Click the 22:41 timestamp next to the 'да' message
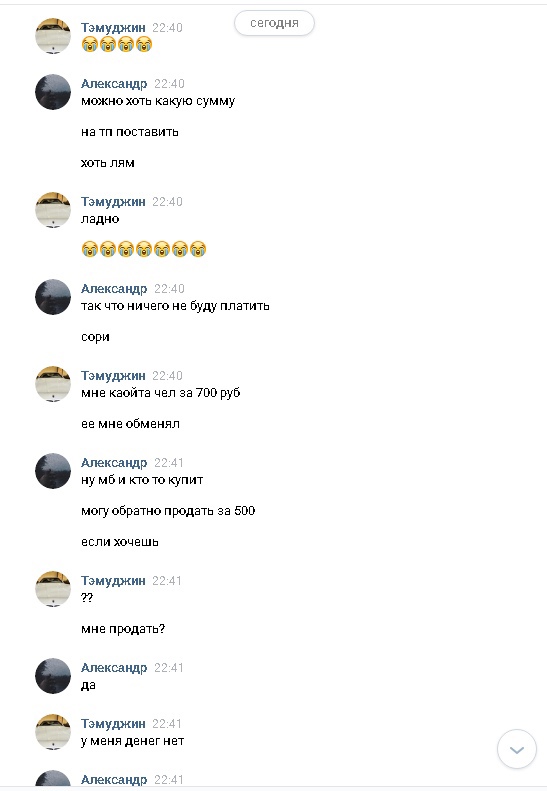Image resolution: width=547 pixels, height=791 pixels. click(169, 668)
